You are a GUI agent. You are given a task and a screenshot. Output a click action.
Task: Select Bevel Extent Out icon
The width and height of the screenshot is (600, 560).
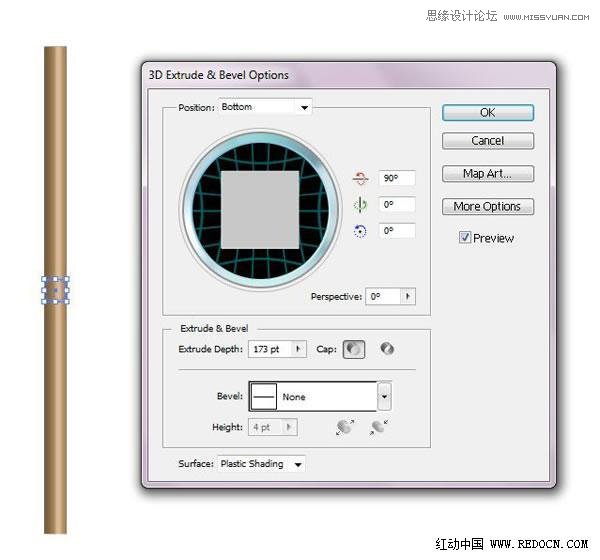coord(345,427)
